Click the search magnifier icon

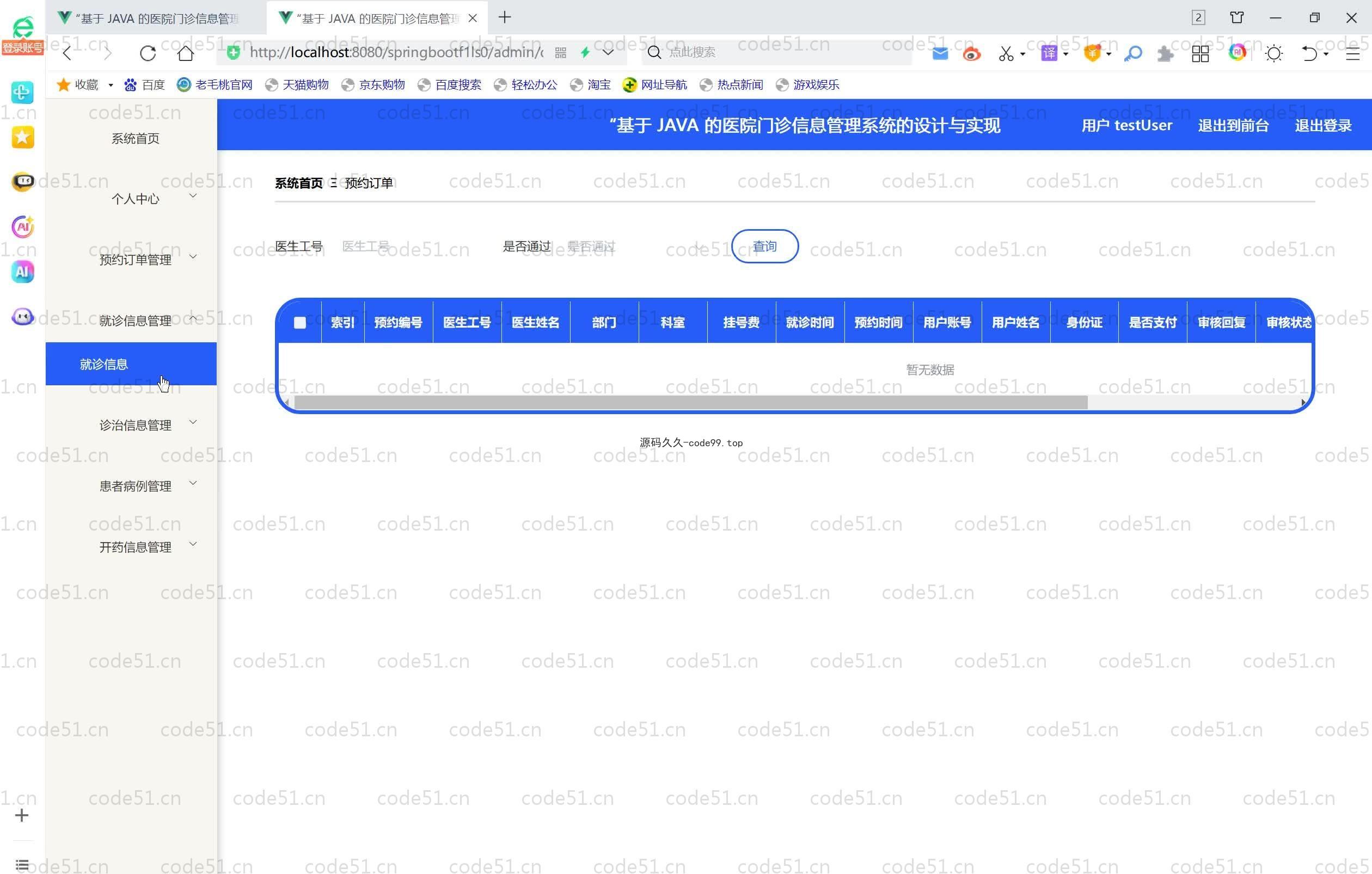click(654, 52)
